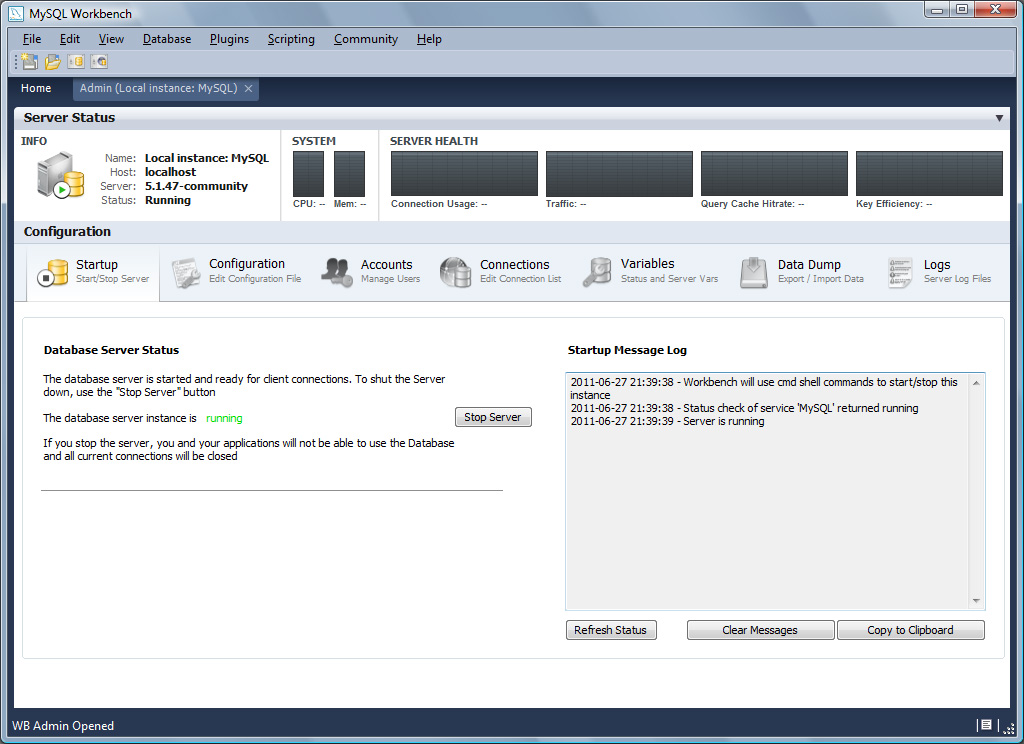Show the Variables Status and Server Vars section

click(651, 272)
